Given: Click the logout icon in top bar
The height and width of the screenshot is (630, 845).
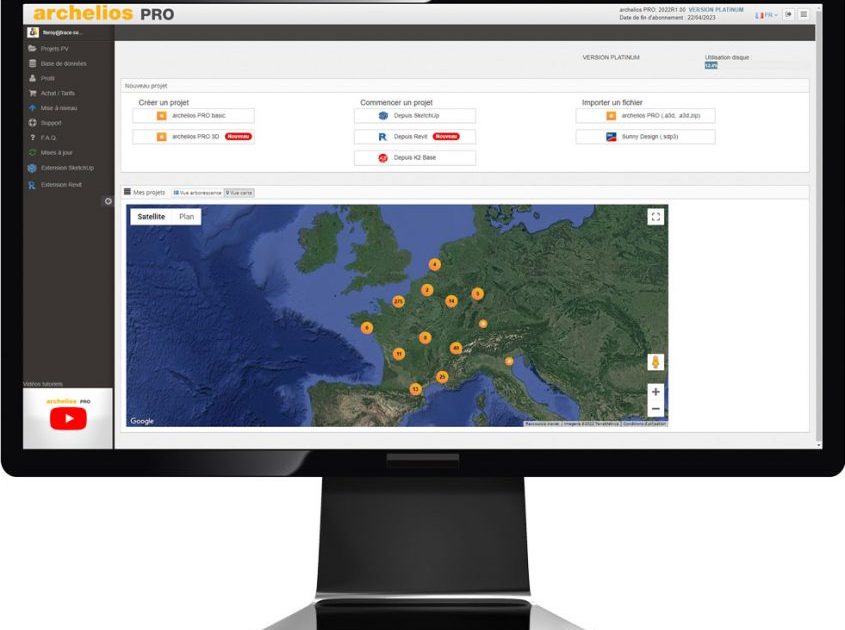Looking at the screenshot, I should tap(788, 15).
